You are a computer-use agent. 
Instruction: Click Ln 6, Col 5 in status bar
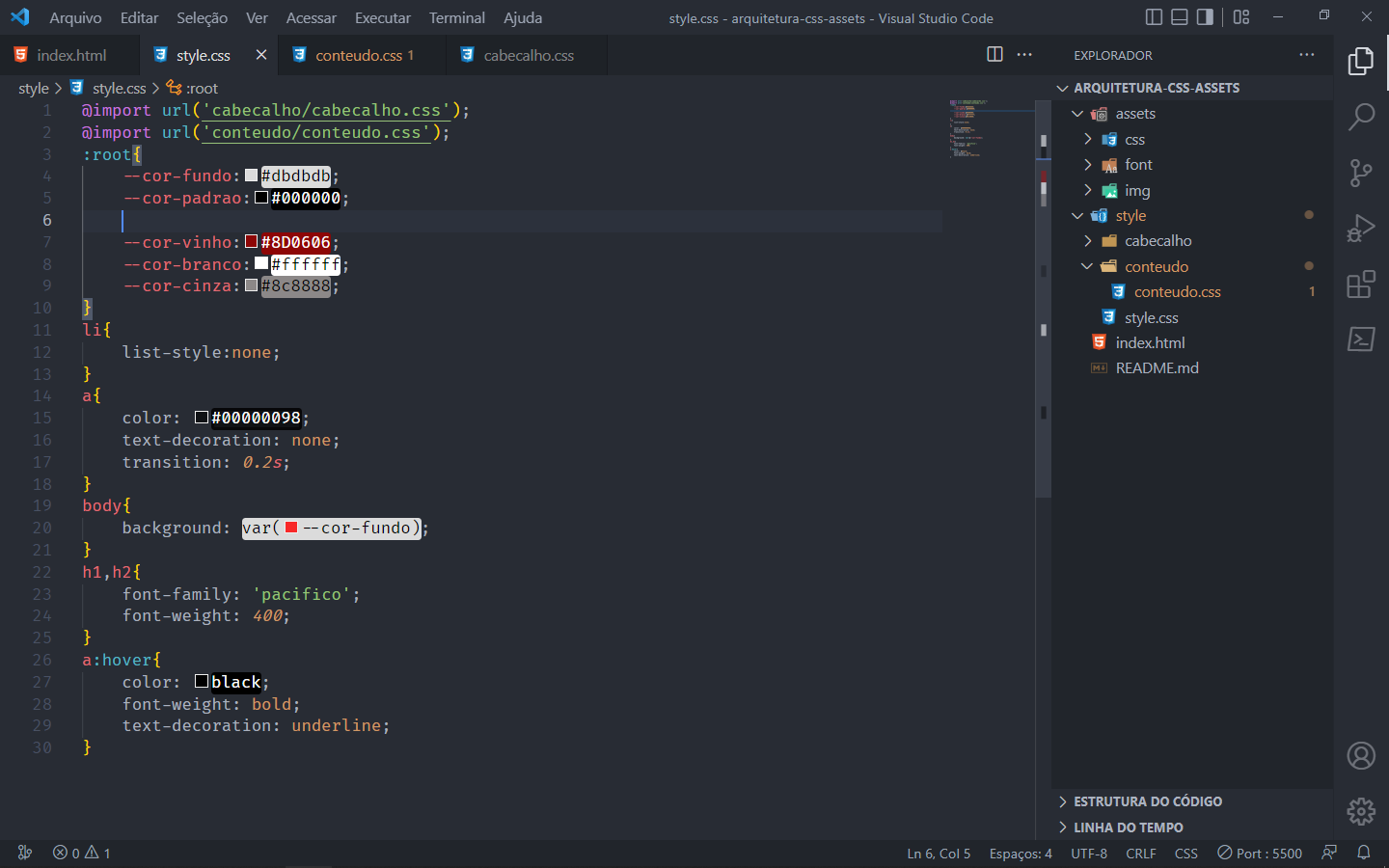pos(939,853)
